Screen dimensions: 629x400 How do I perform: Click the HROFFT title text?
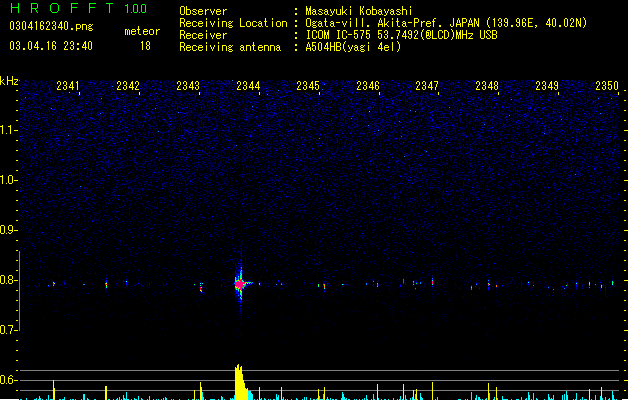tap(62, 8)
